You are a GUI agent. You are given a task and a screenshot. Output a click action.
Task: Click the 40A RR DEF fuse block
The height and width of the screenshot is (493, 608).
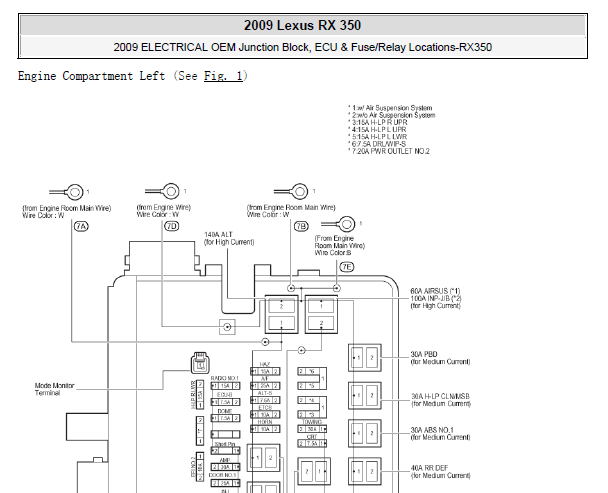pyautogui.click(x=364, y=471)
